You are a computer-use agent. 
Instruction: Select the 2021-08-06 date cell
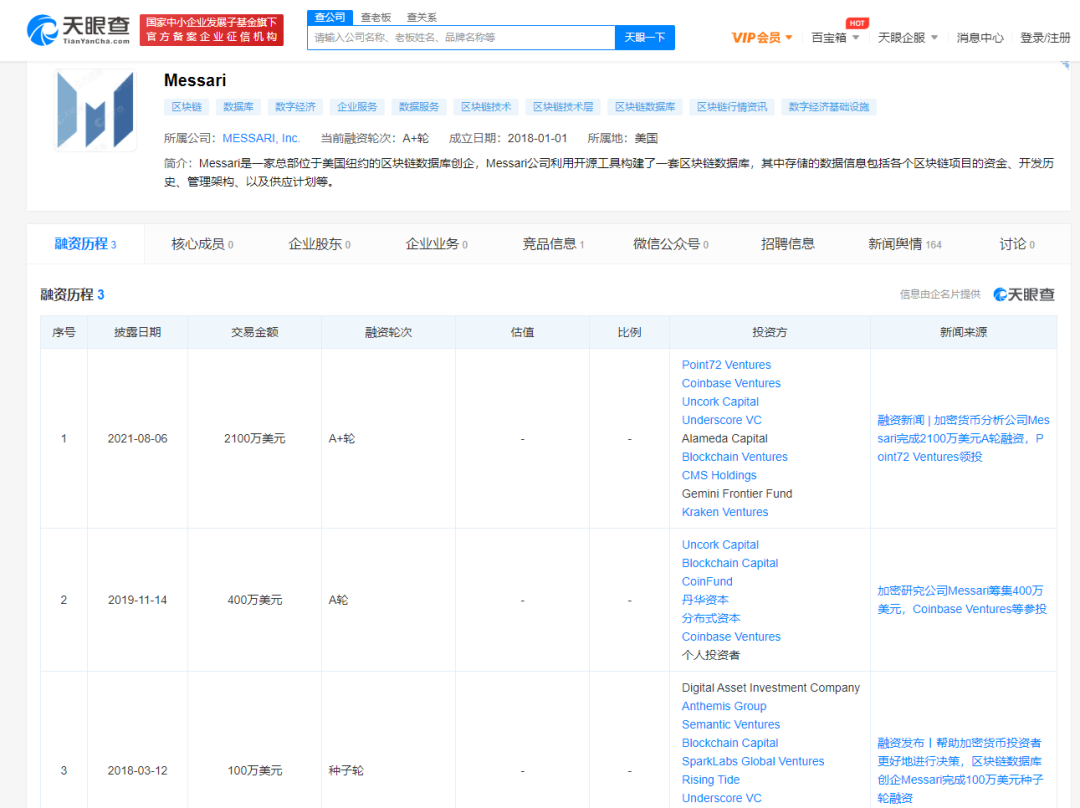point(137,439)
